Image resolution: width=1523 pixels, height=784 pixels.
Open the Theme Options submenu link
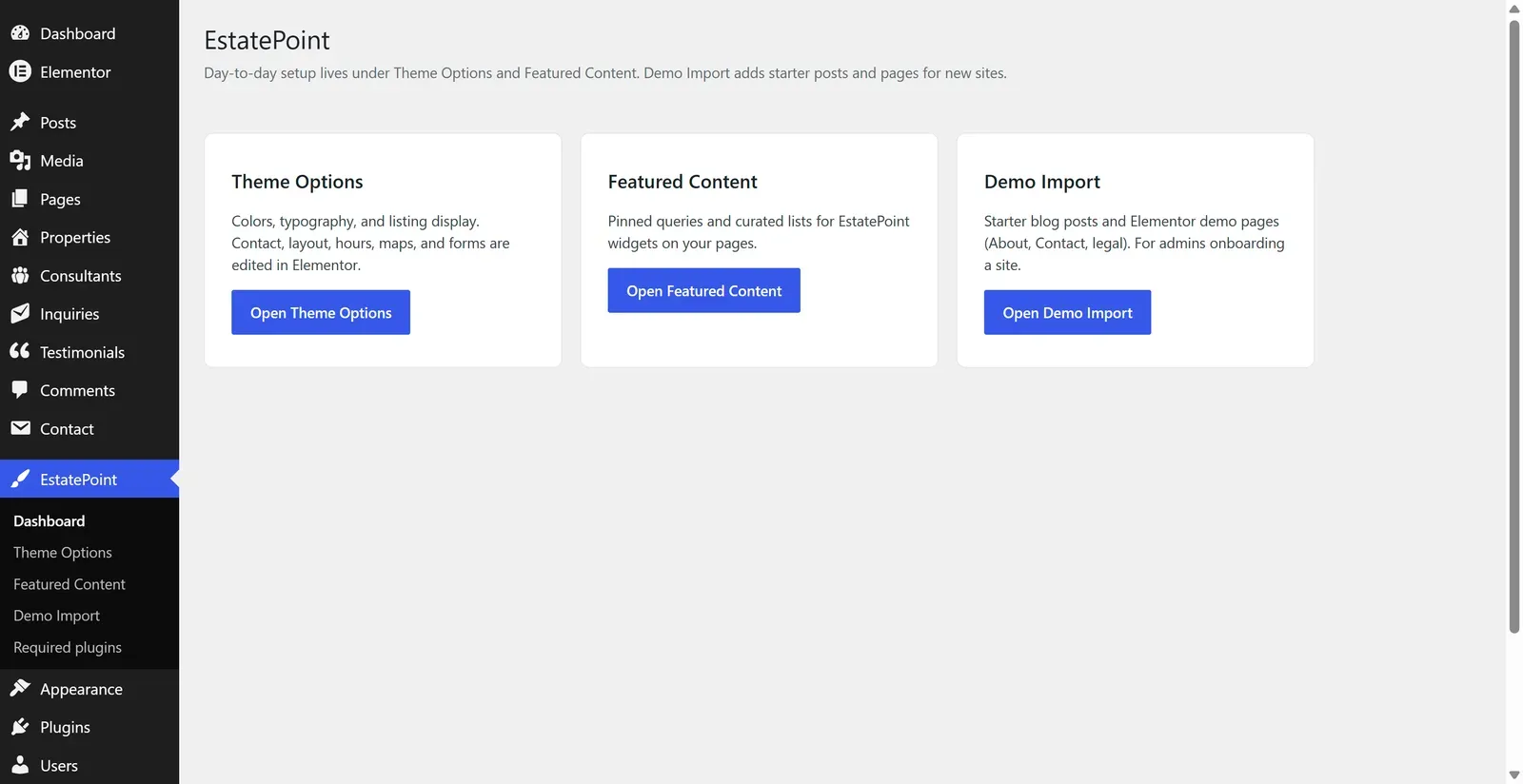[x=63, y=552]
